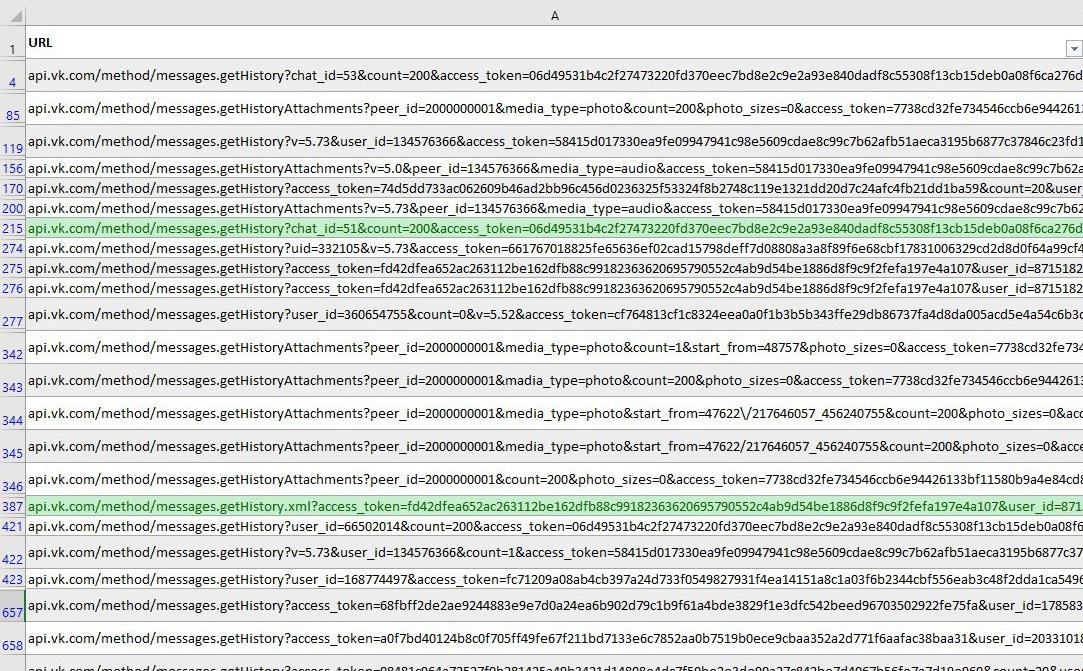The height and width of the screenshot is (671, 1083).
Task: Click the cell with access_token=a0f7bd40124b
Action: pyautogui.click(x=554, y=639)
